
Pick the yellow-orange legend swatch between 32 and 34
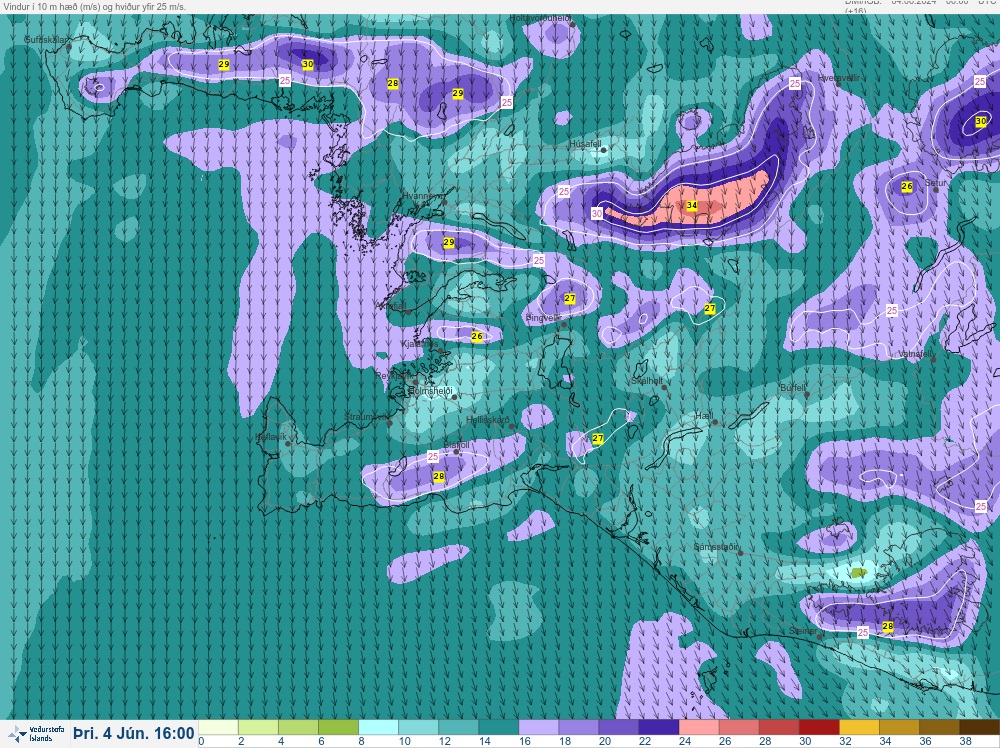click(859, 728)
